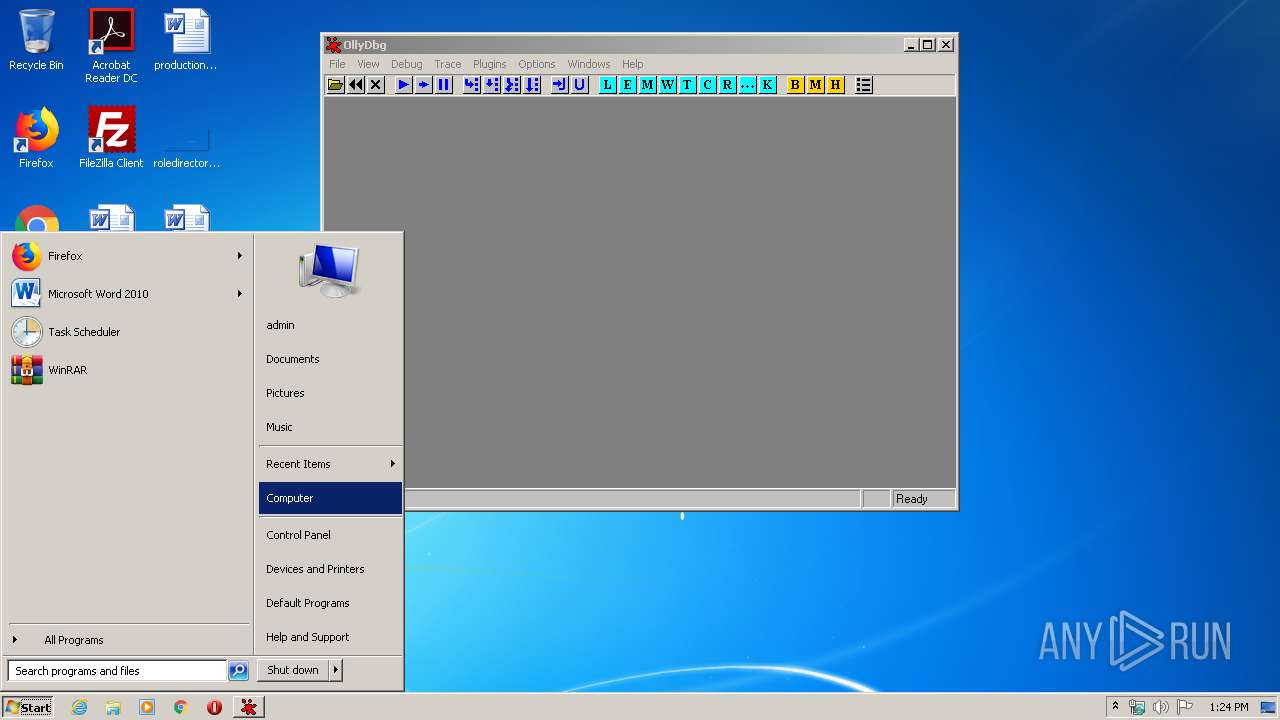Image resolution: width=1280 pixels, height=720 pixels.
Task: Select the FileZilla Client desktop icon
Action: tap(111, 138)
